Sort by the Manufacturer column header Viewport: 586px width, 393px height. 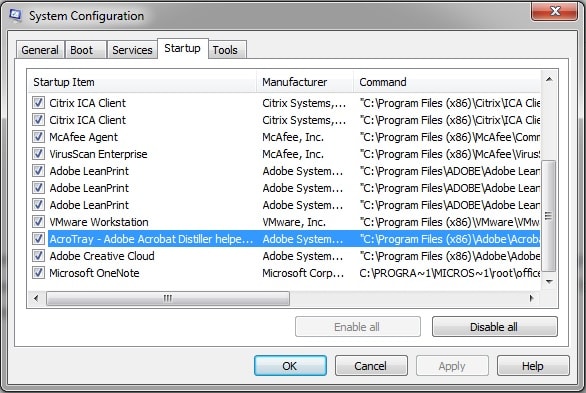(x=305, y=82)
